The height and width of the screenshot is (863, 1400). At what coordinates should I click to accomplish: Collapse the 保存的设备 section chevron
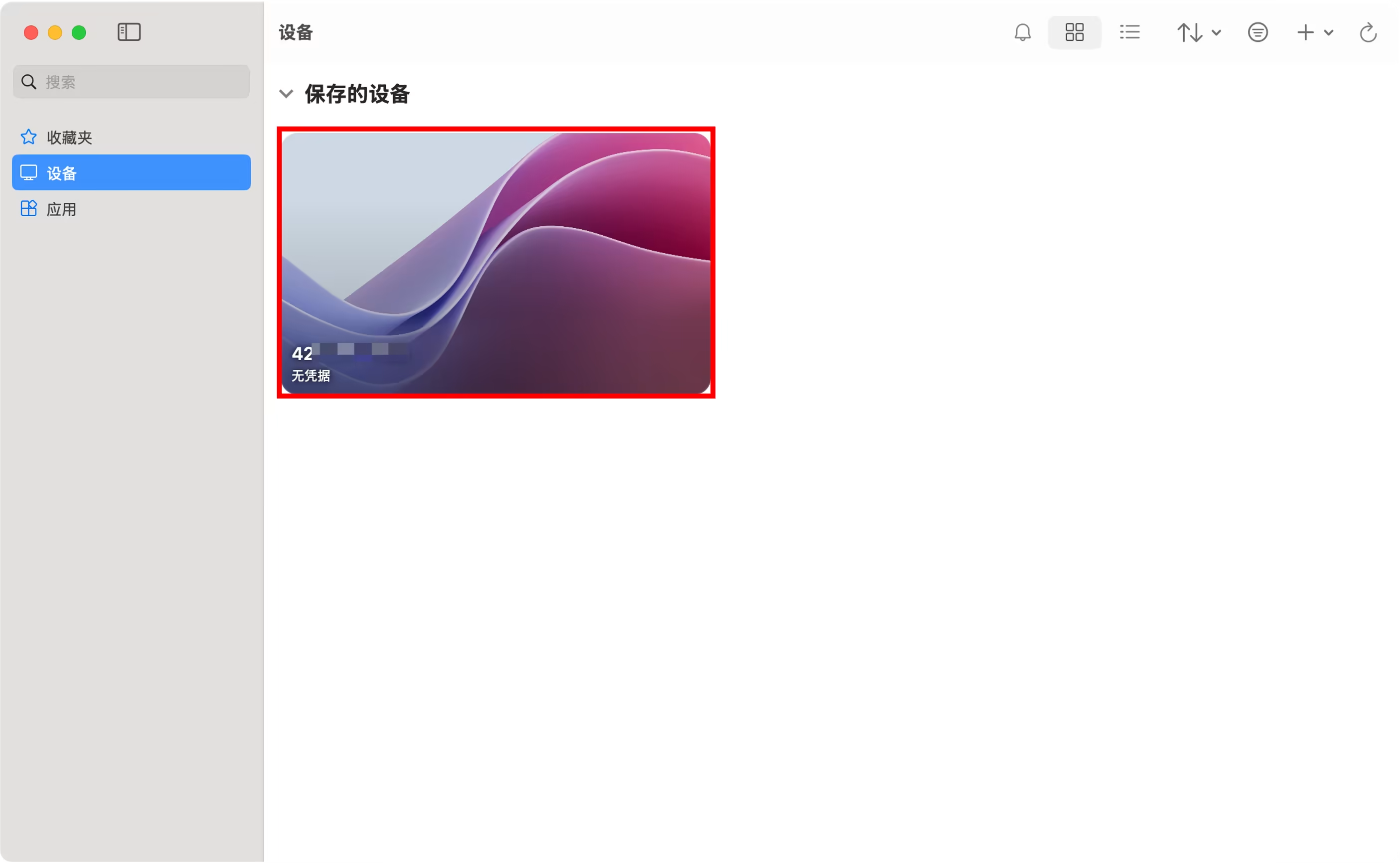[286, 94]
